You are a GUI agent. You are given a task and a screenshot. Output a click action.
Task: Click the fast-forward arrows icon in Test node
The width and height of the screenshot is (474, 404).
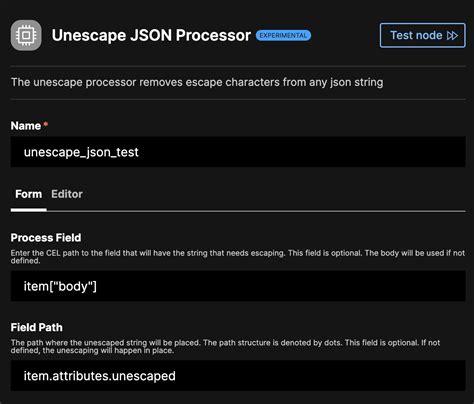tap(452, 35)
